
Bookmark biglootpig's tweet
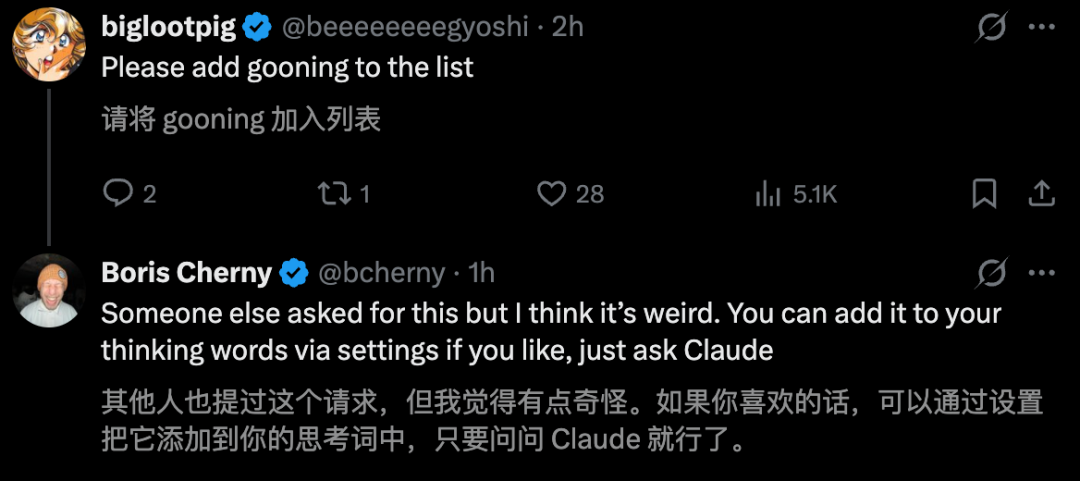click(x=984, y=193)
